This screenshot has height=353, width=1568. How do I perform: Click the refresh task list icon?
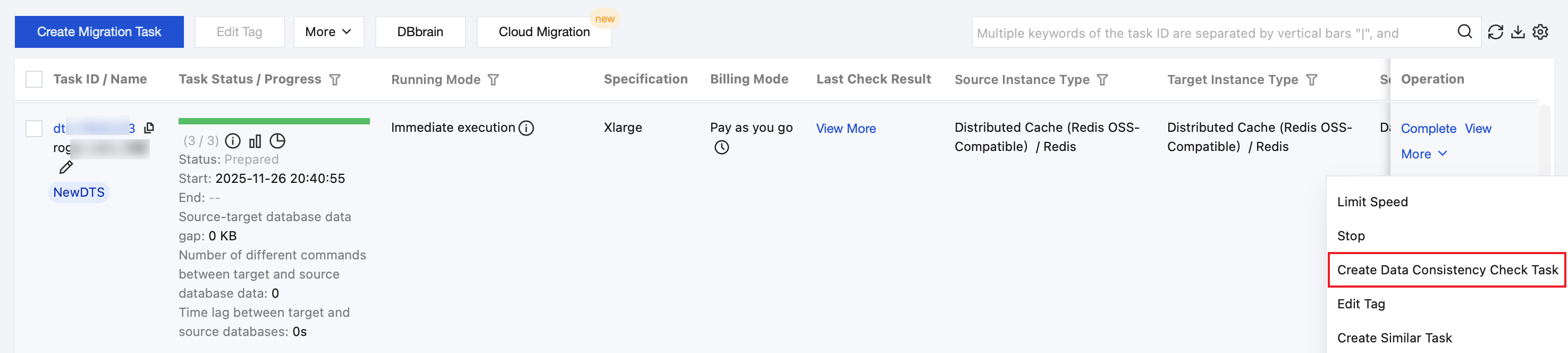(1496, 32)
